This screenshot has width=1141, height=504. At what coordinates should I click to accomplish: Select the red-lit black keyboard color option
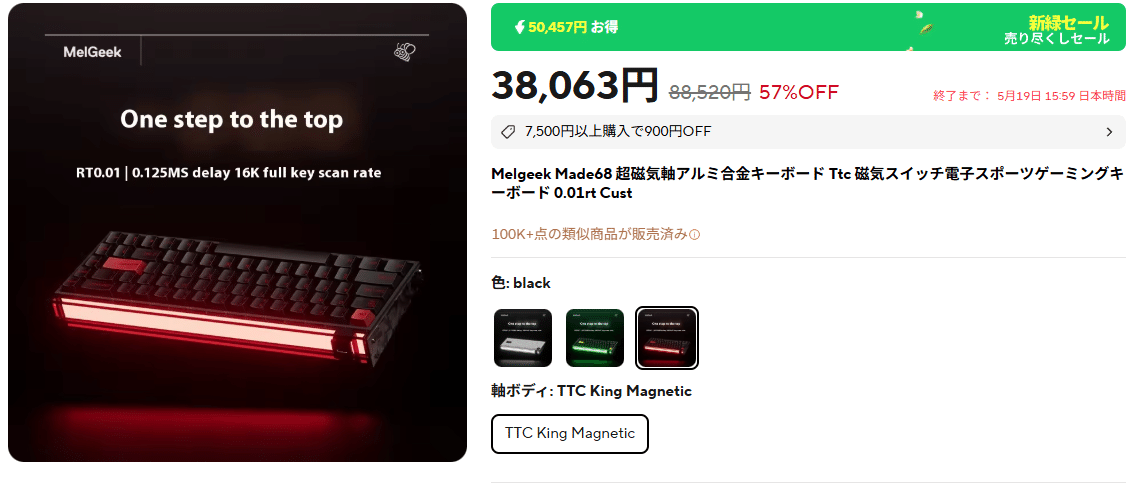tap(667, 337)
